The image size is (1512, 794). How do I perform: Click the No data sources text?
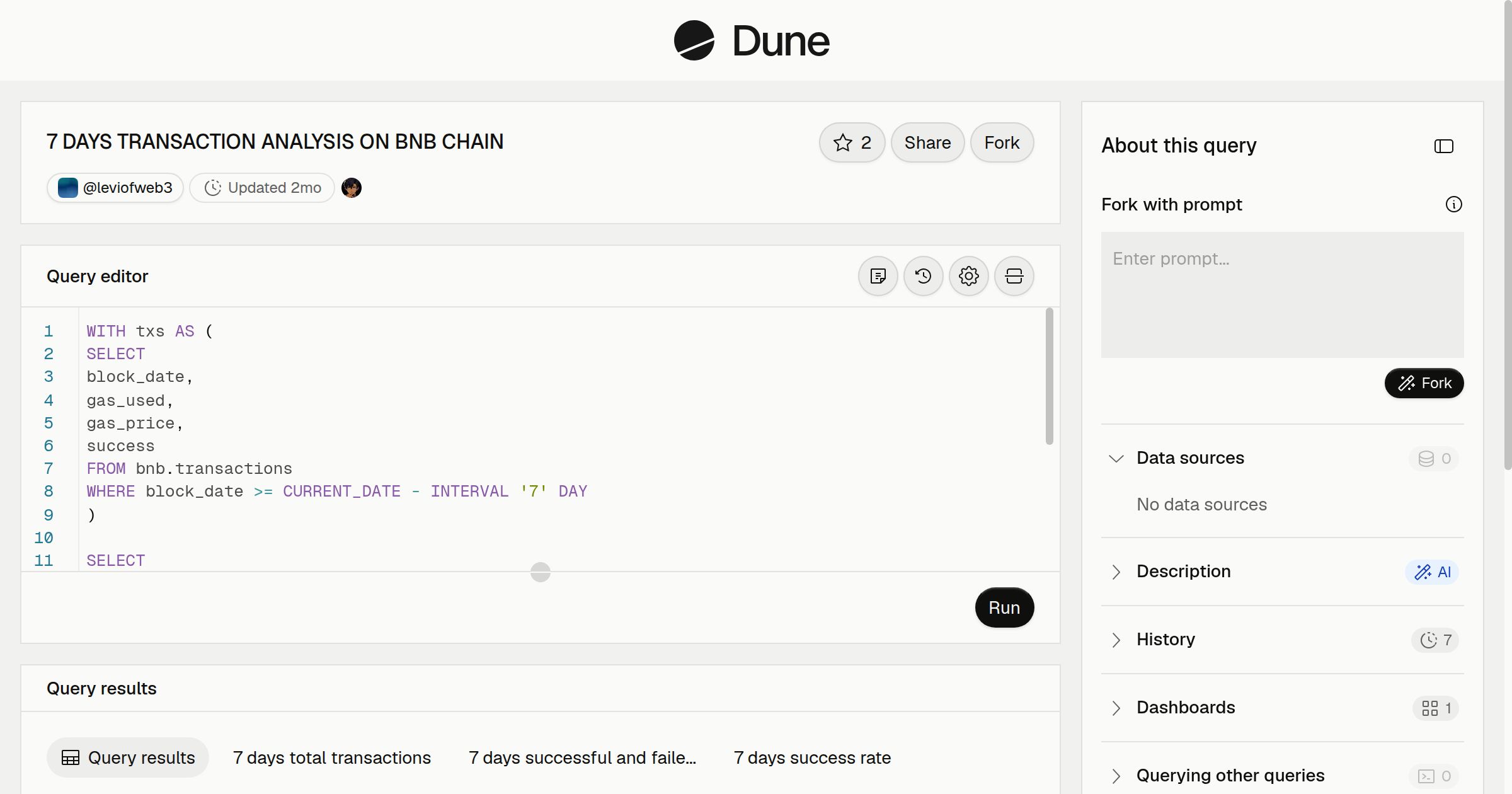click(1201, 504)
